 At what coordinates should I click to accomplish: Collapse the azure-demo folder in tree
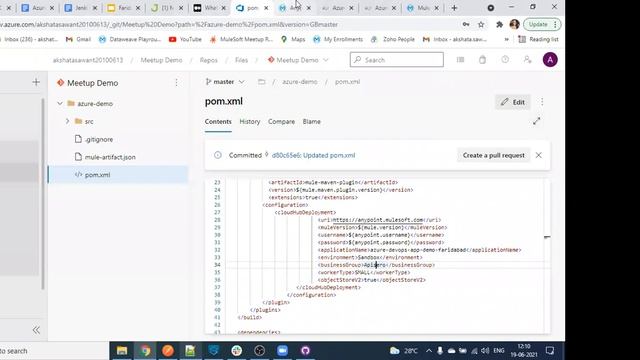pyautogui.click(x=60, y=104)
